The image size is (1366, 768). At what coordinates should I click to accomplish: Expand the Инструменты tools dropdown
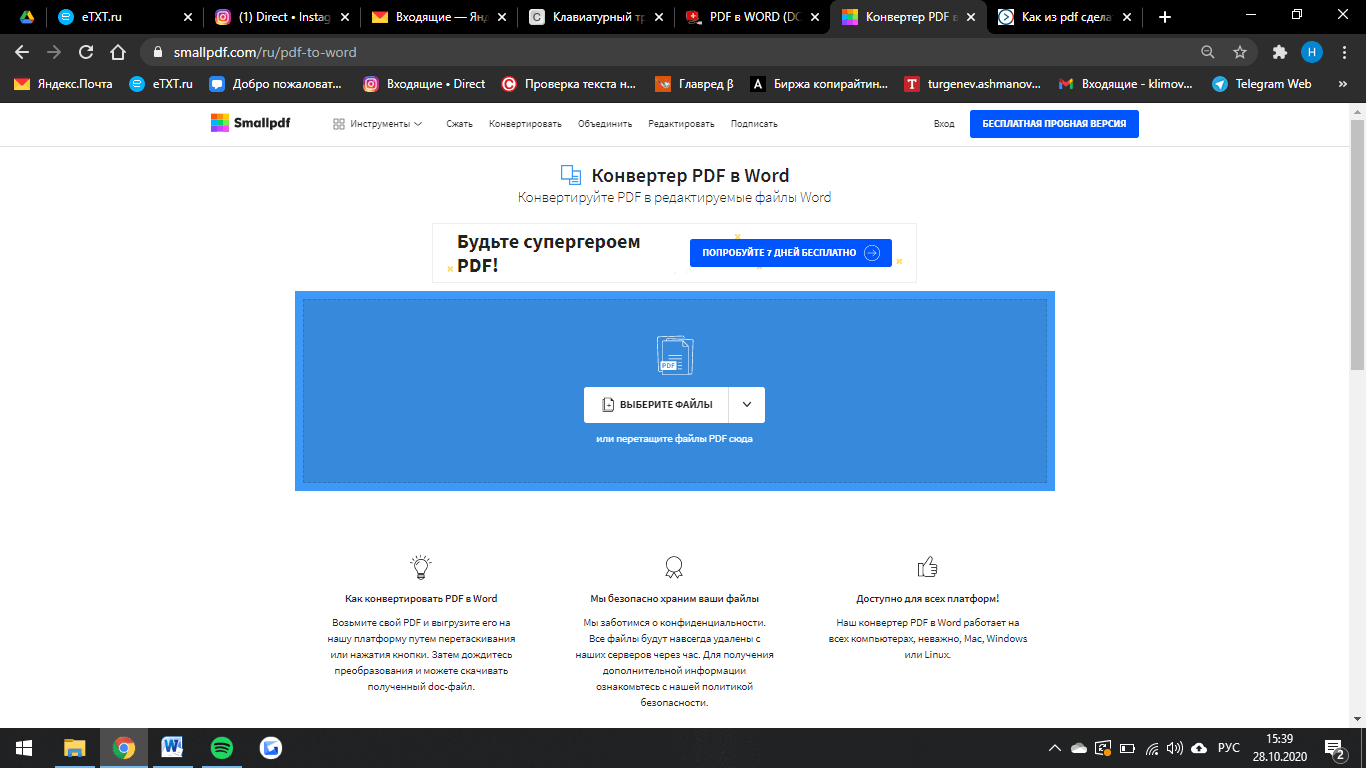[x=377, y=124]
